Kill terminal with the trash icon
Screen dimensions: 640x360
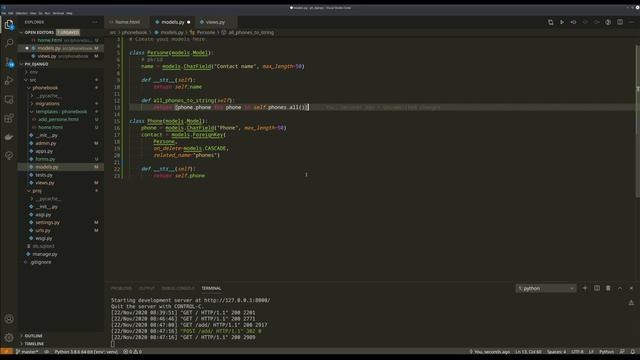pyautogui.click(x=608, y=288)
